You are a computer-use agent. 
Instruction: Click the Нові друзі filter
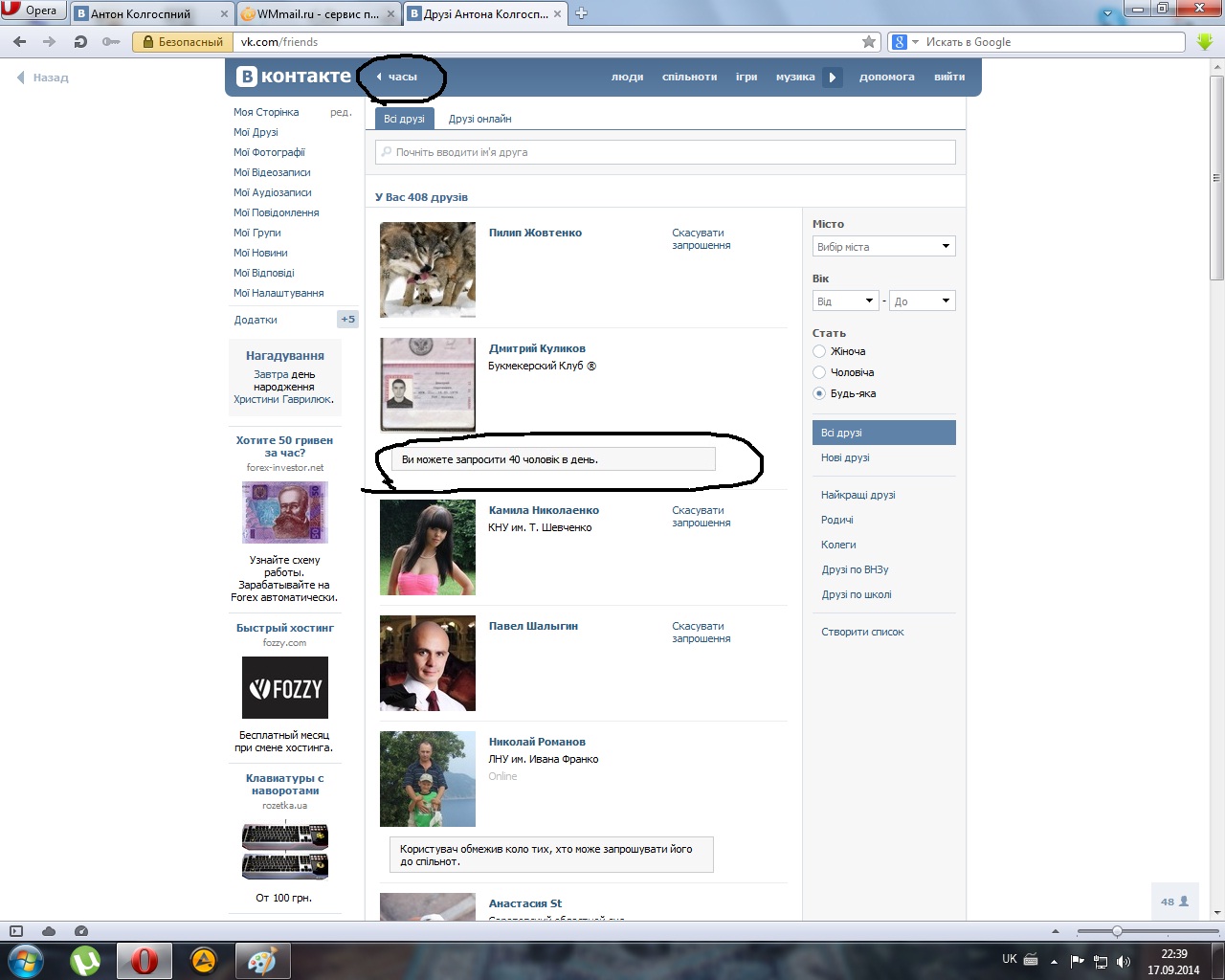click(x=845, y=457)
